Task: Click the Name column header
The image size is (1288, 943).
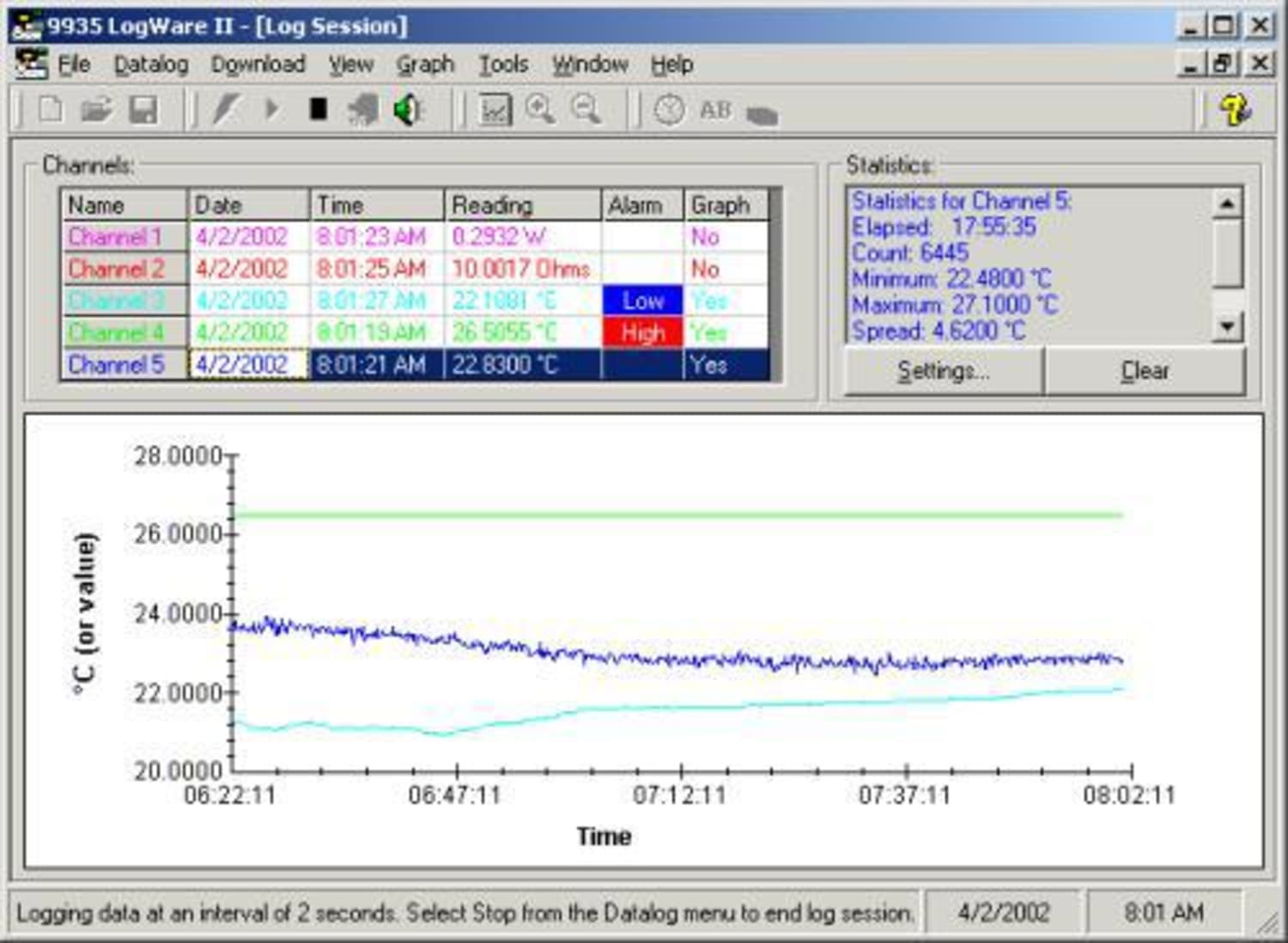Action: point(124,205)
